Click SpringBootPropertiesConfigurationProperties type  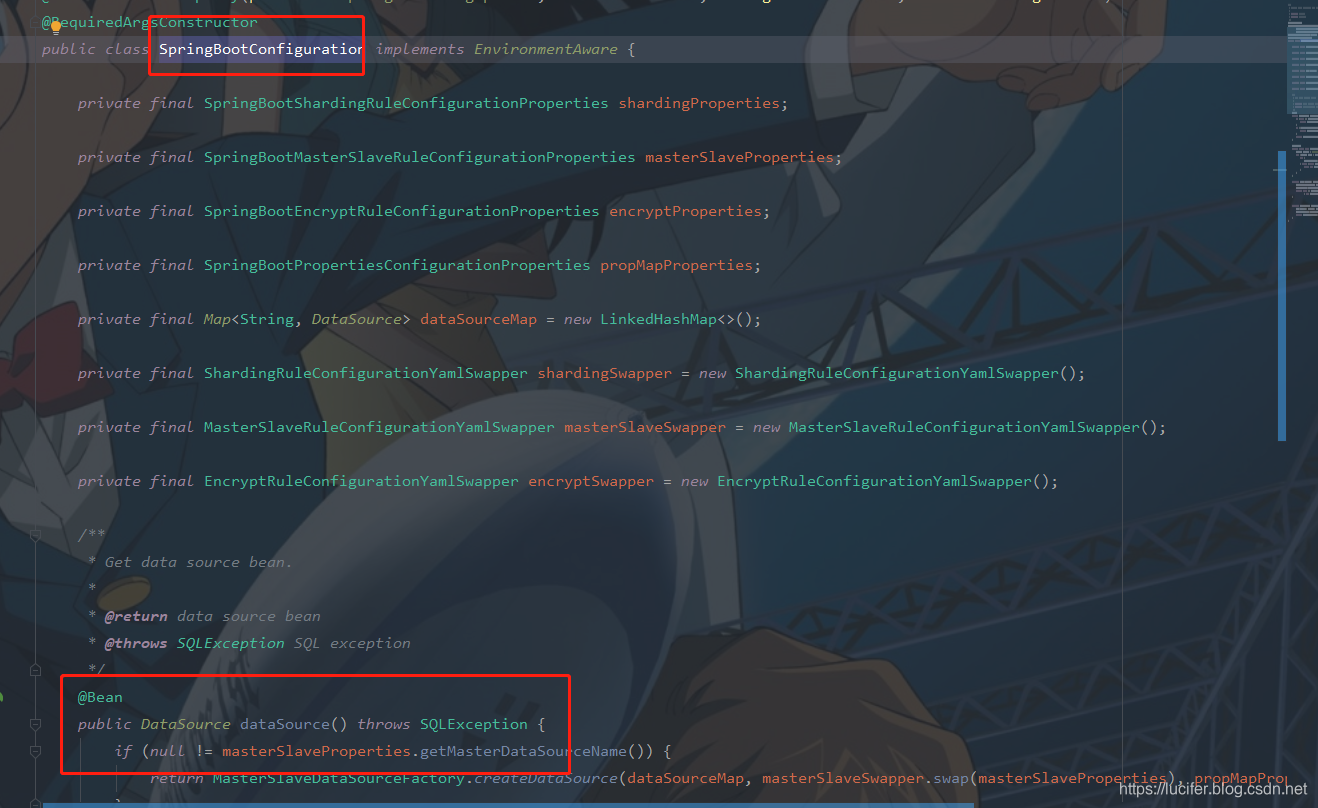397,265
